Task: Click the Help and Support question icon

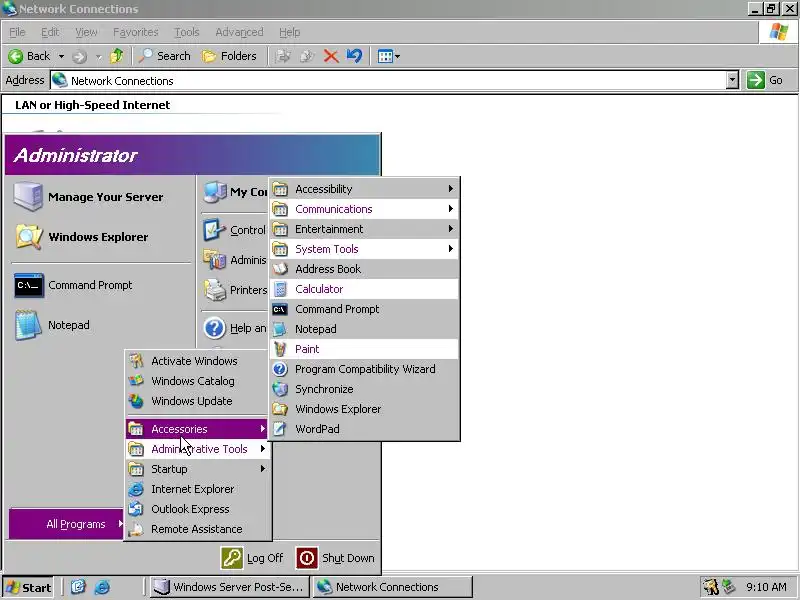Action: click(214, 328)
